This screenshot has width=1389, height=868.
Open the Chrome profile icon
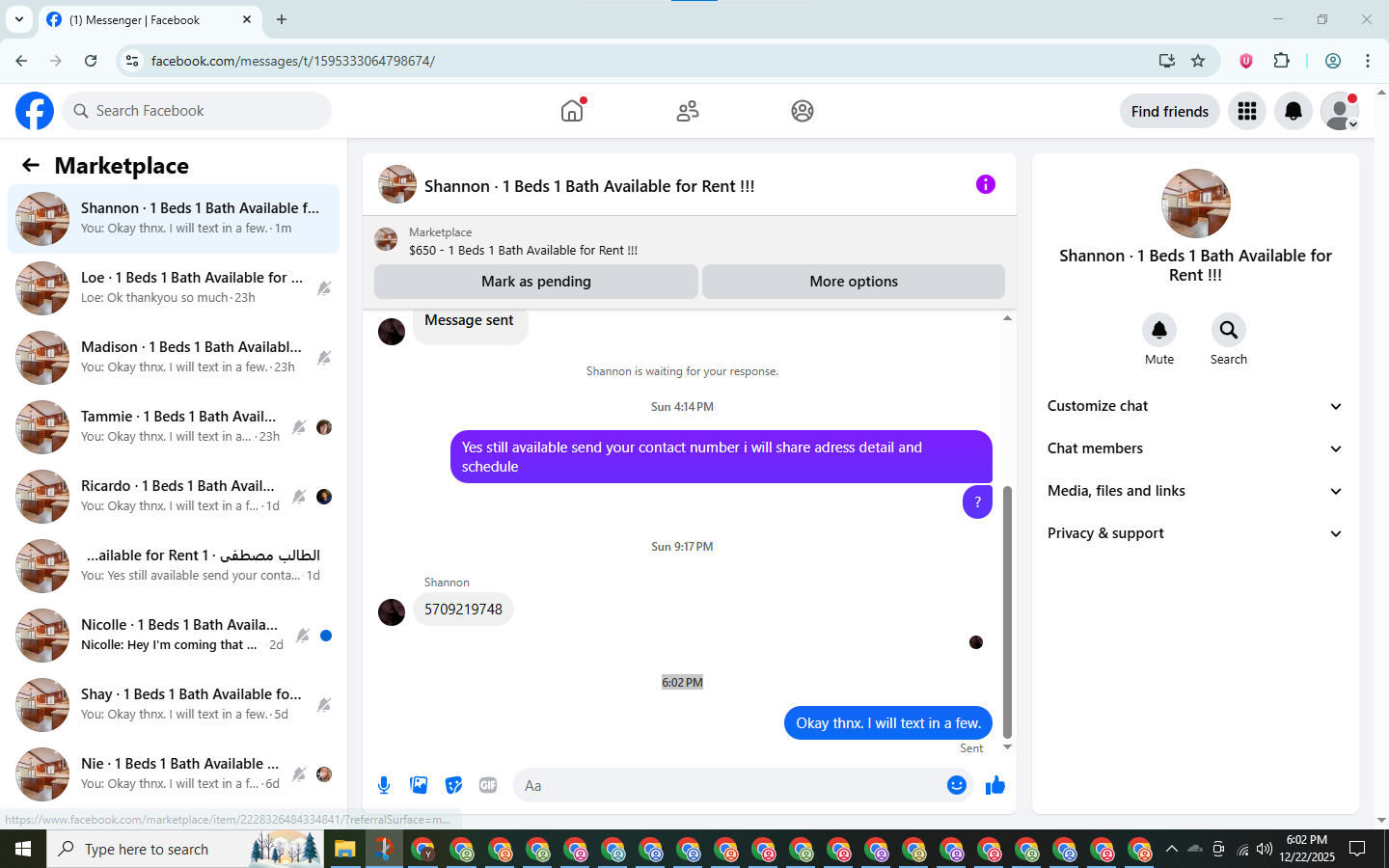[x=1333, y=61]
